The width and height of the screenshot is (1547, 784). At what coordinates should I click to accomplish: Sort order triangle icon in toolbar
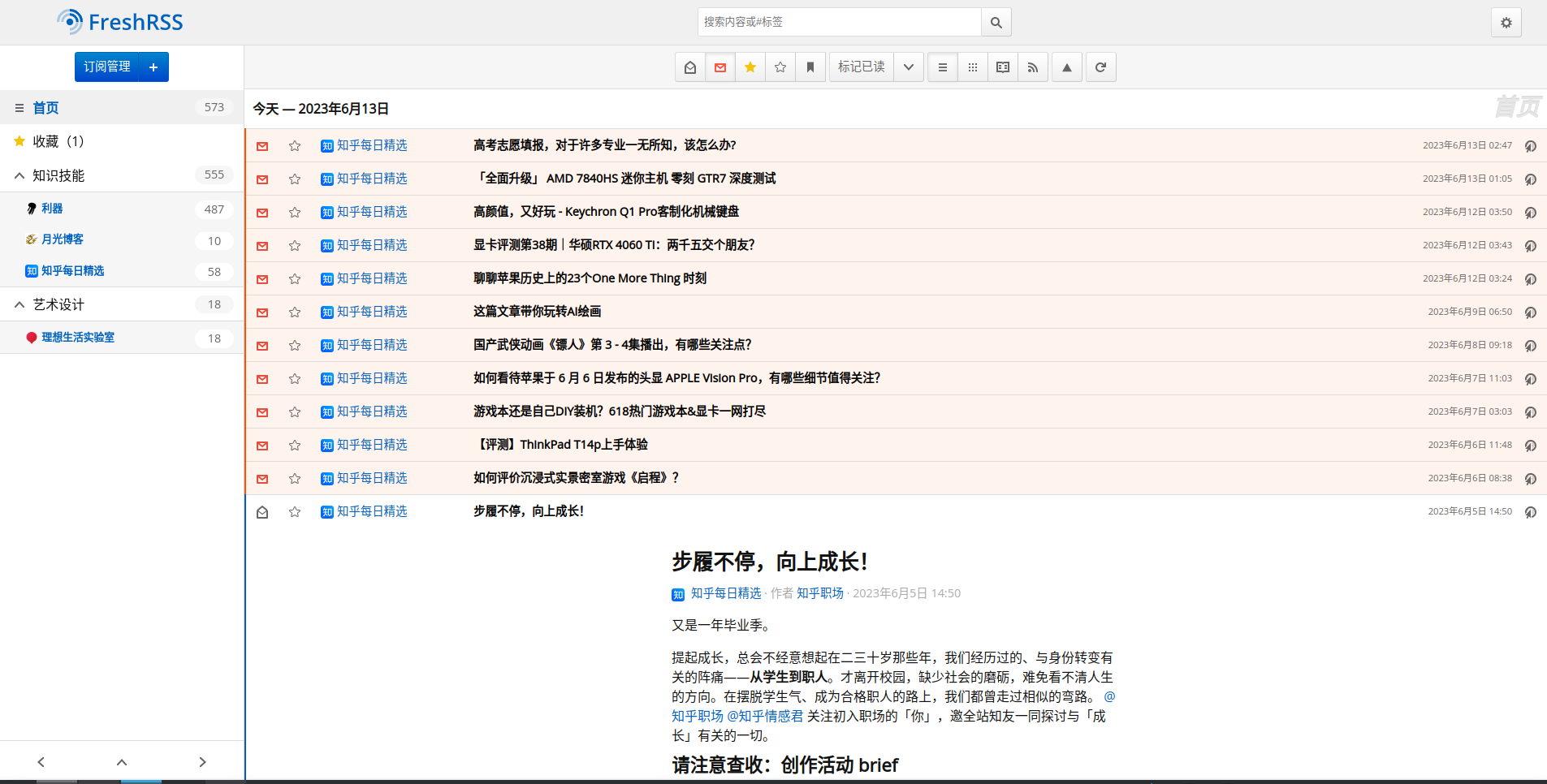pos(1067,67)
